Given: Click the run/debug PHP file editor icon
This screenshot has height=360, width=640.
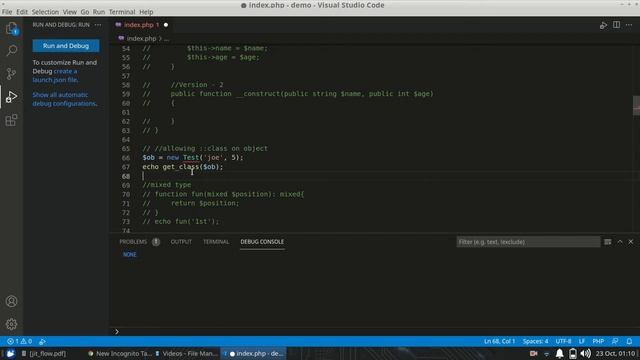Looking at the screenshot, I should tap(603, 25).
